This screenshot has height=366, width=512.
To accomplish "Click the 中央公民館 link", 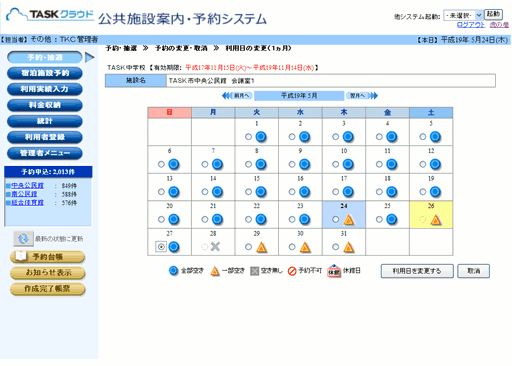I will pos(27,185).
